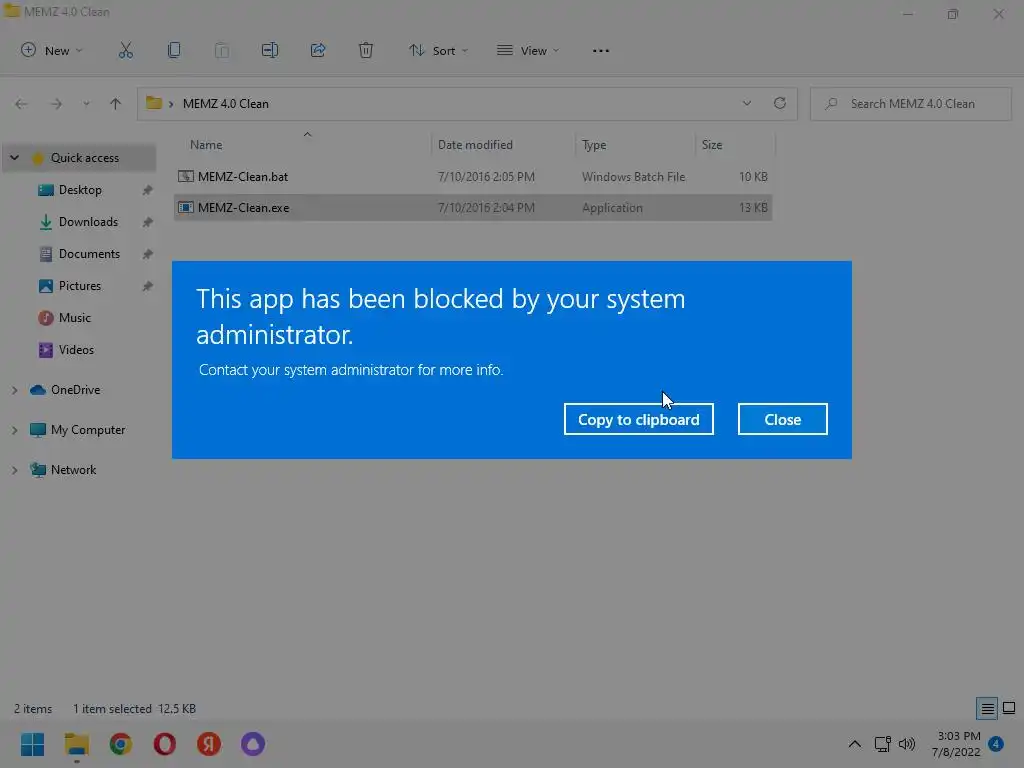Click Copy to clipboard button
Image resolution: width=1024 pixels, height=768 pixels.
[x=639, y=419]
